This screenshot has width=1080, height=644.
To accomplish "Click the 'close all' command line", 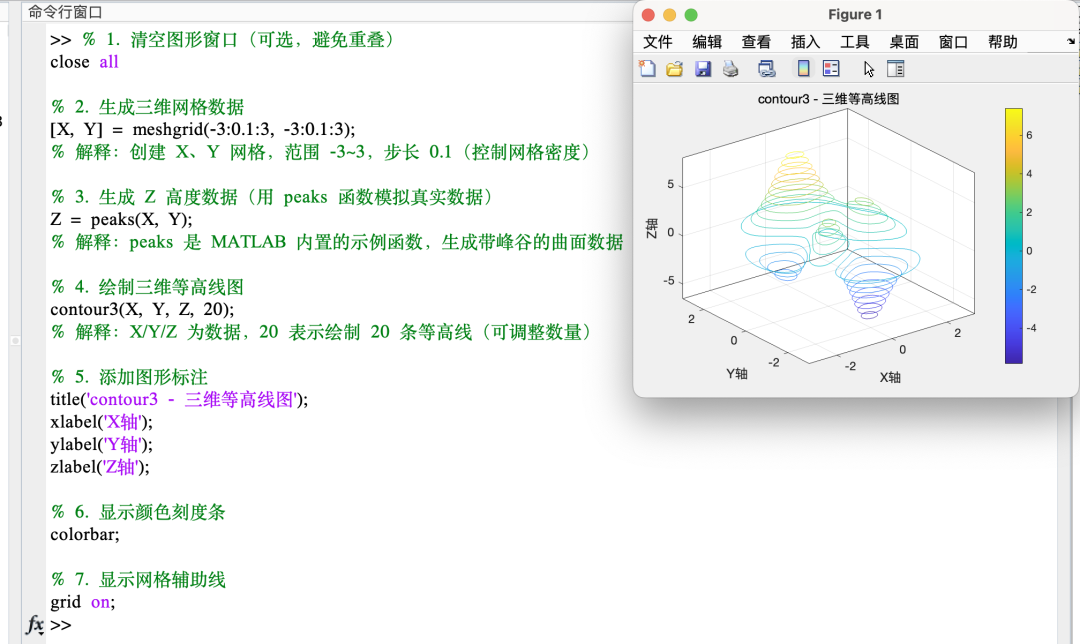I will click(x=84, y=62).
